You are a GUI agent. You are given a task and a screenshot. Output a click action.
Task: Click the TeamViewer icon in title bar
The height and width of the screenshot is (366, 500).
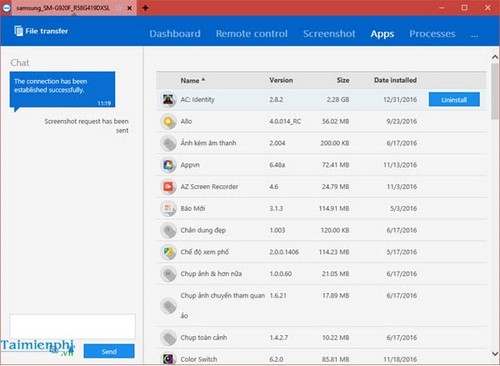[x=6, y=8]
